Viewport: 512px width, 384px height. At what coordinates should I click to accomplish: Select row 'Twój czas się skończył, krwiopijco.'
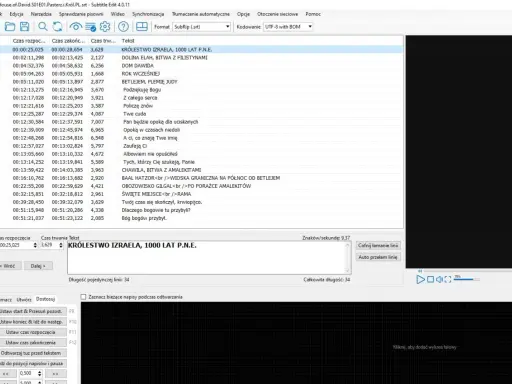(x=201, y=202)
